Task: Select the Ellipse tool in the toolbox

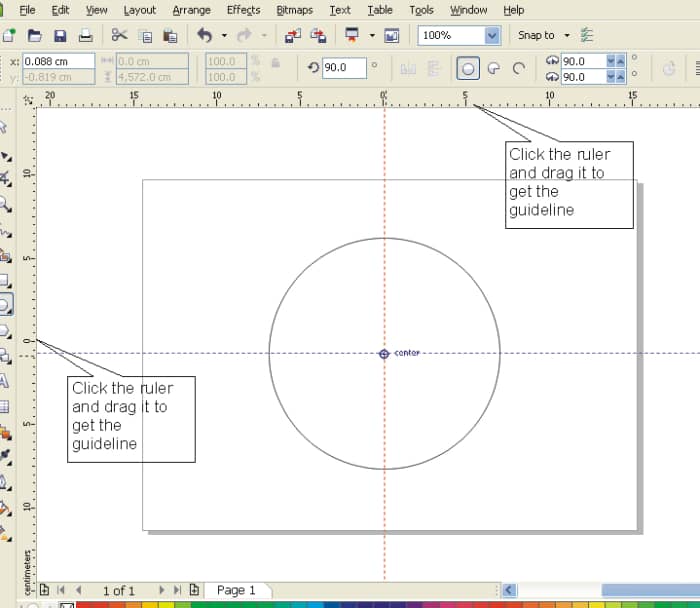Action: 5,305
